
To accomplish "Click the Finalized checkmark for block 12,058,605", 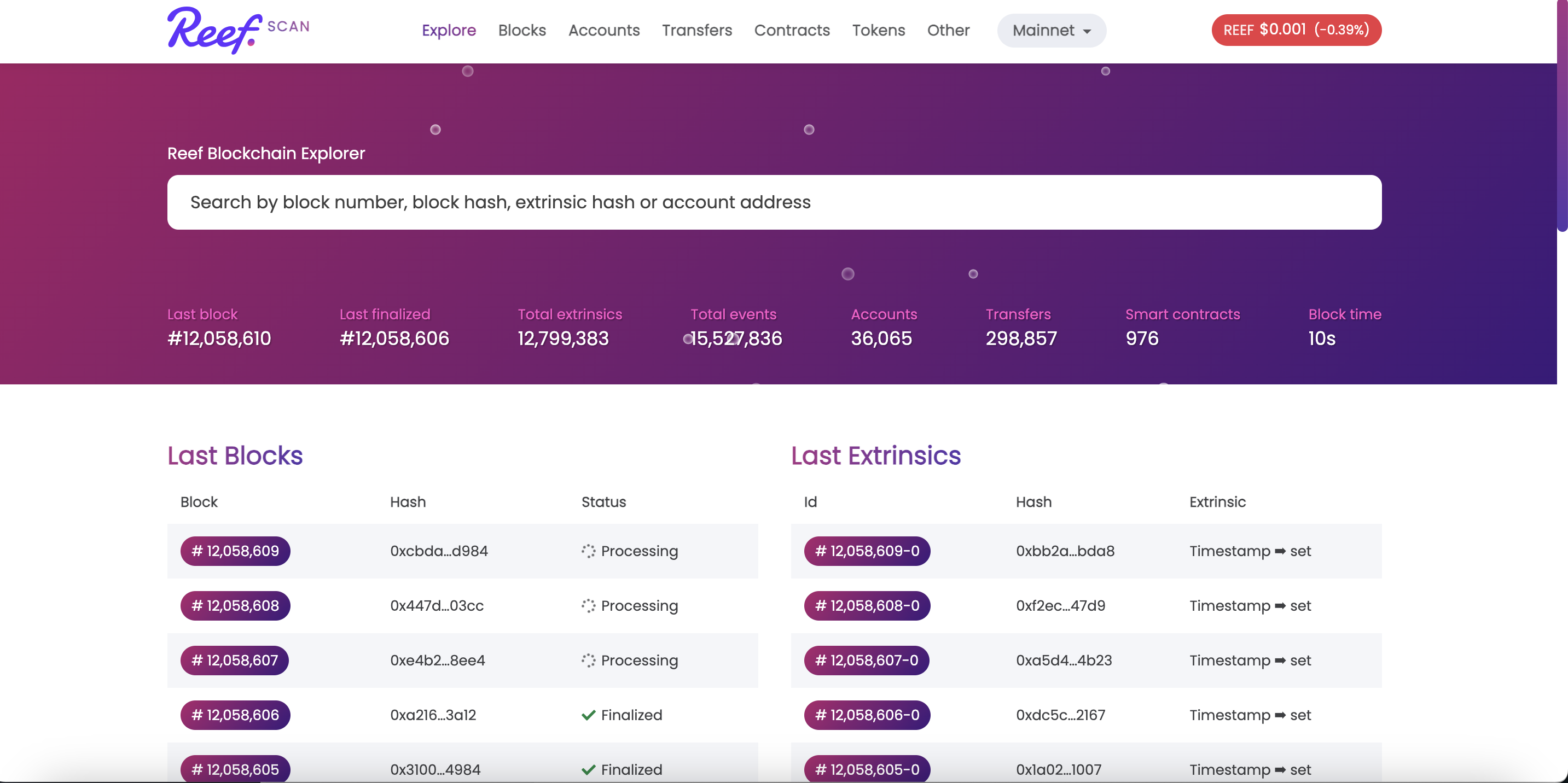I will (x=588, y=770).
